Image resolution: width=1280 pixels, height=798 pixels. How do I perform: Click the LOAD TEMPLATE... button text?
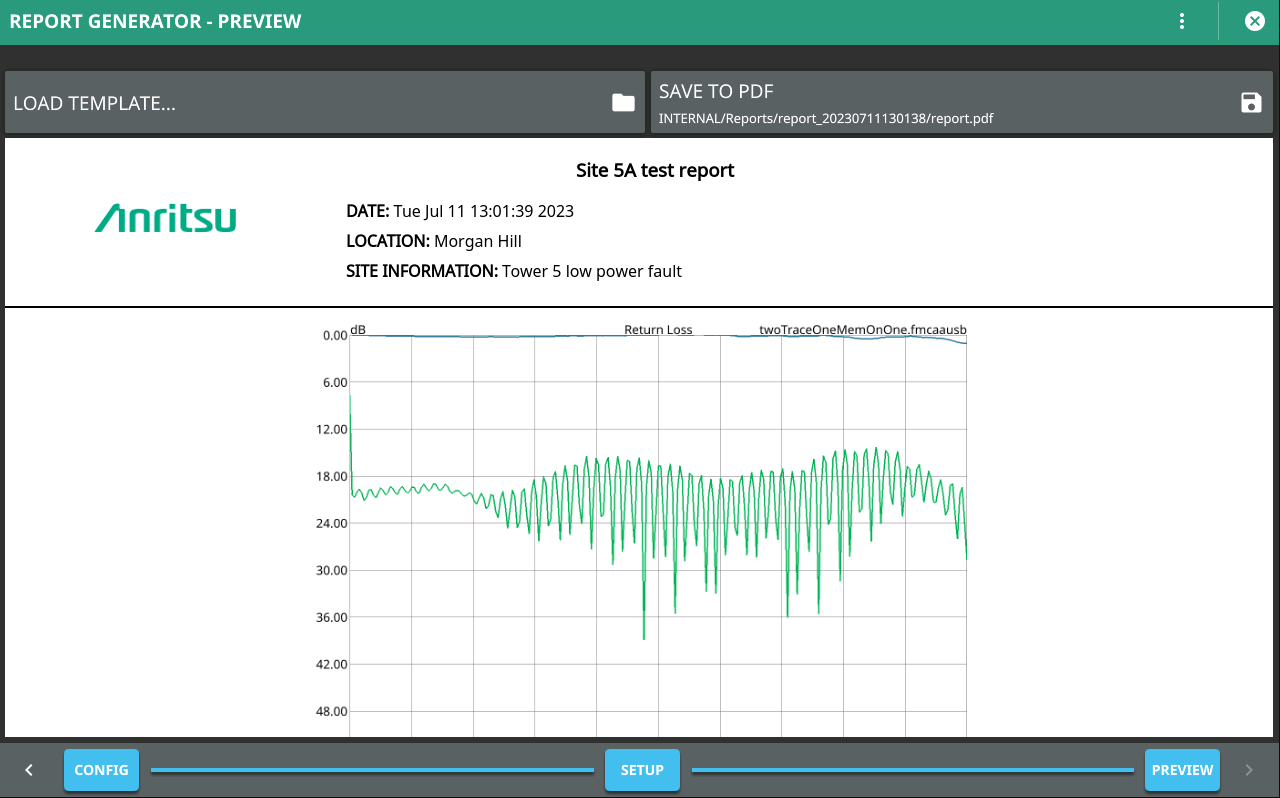[x=95, y=103]
